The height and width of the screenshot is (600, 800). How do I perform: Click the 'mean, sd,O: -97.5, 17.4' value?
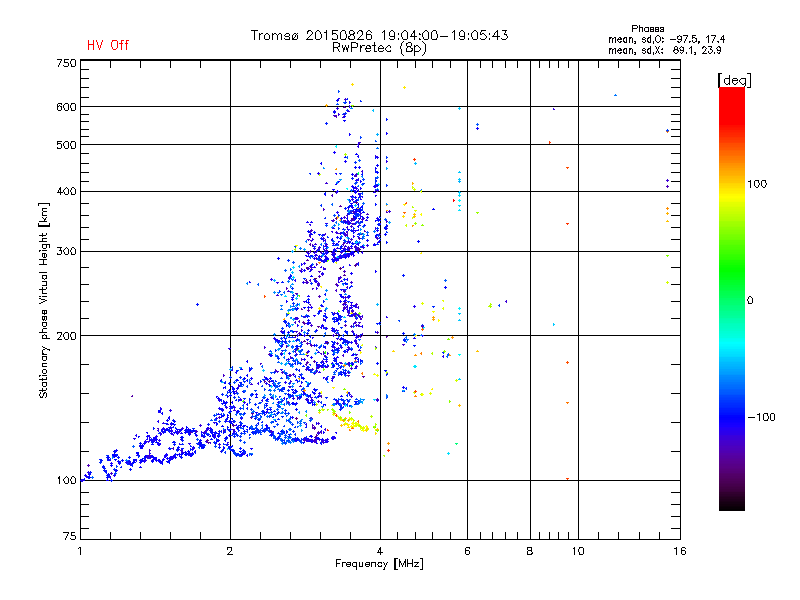[x=666, y=39]
